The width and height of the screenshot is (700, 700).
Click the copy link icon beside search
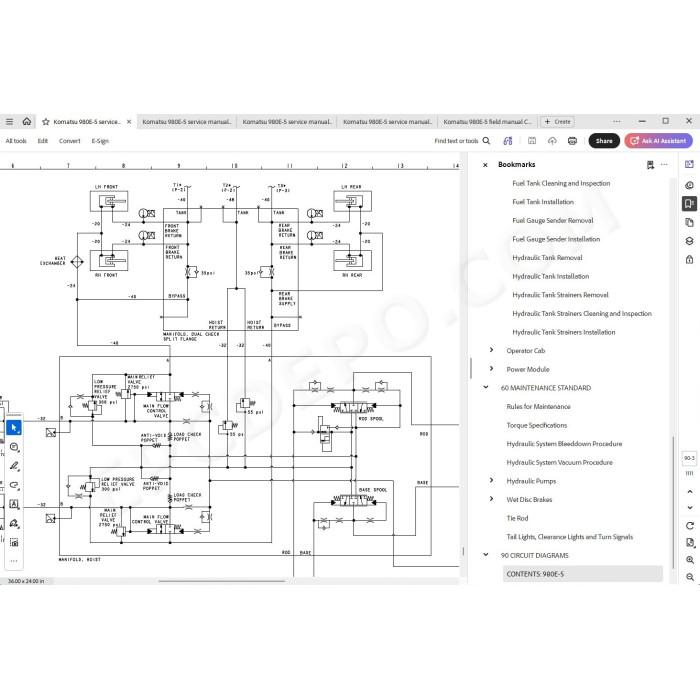point(508,141)
